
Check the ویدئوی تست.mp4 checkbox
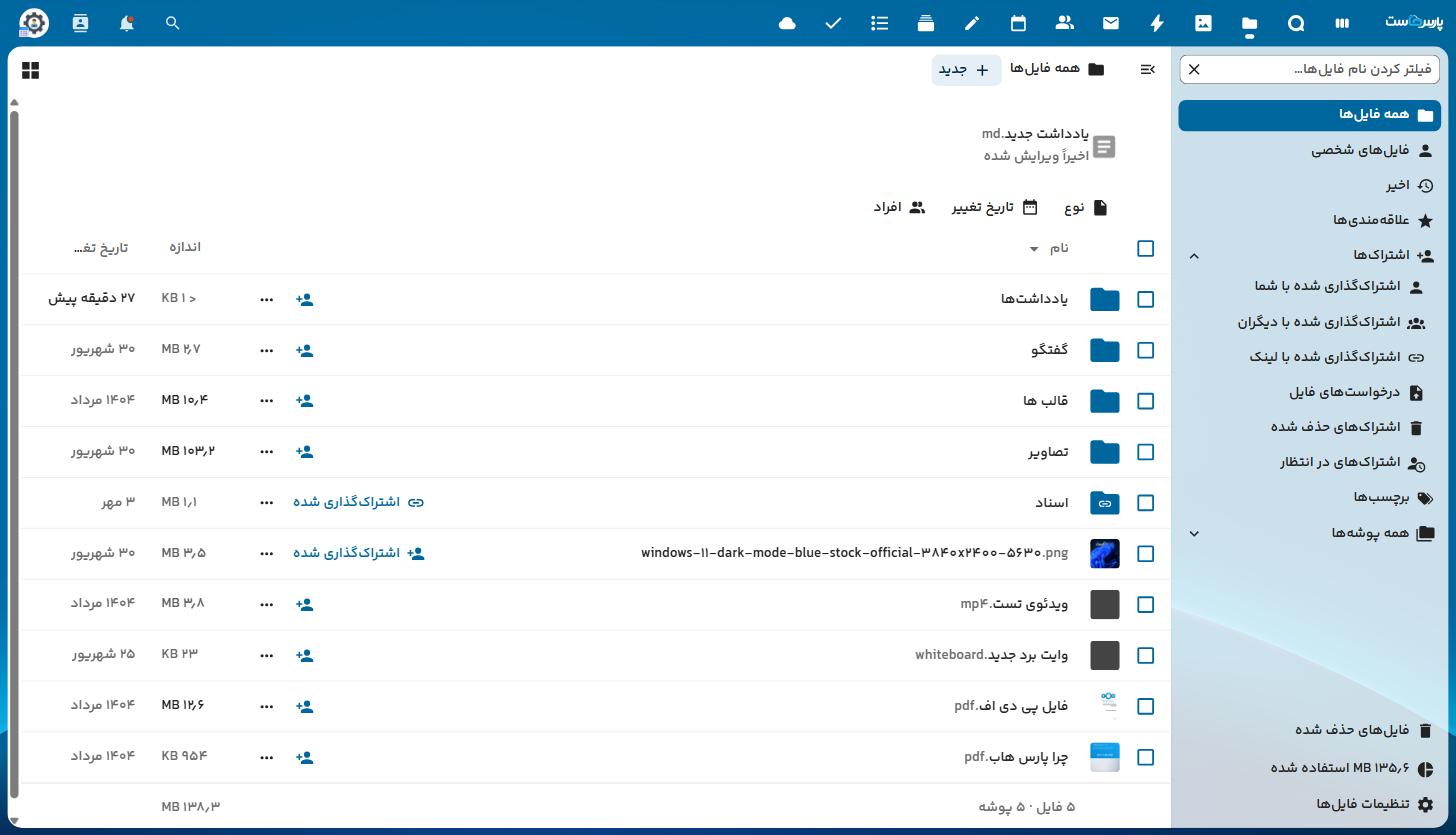[x=1146, y=604]
